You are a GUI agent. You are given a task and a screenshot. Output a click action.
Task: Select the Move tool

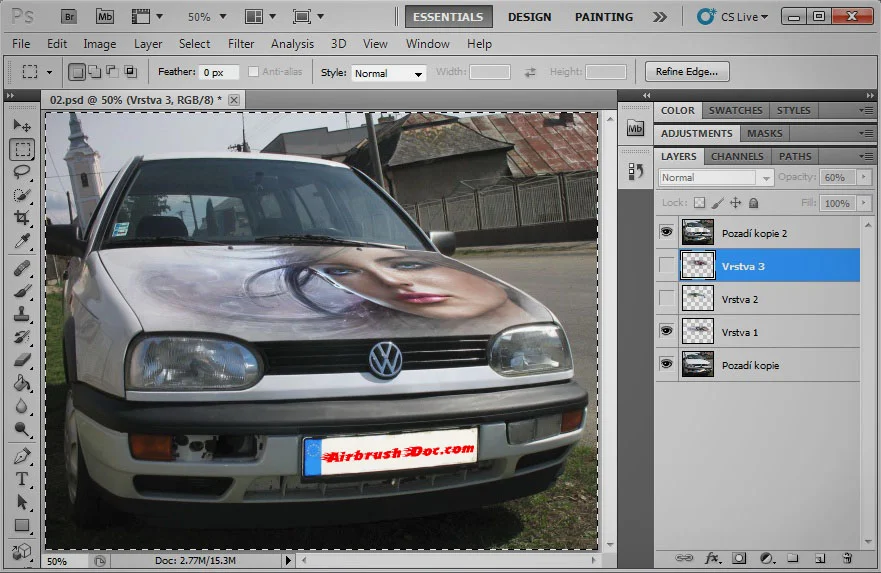coord(22,125)
